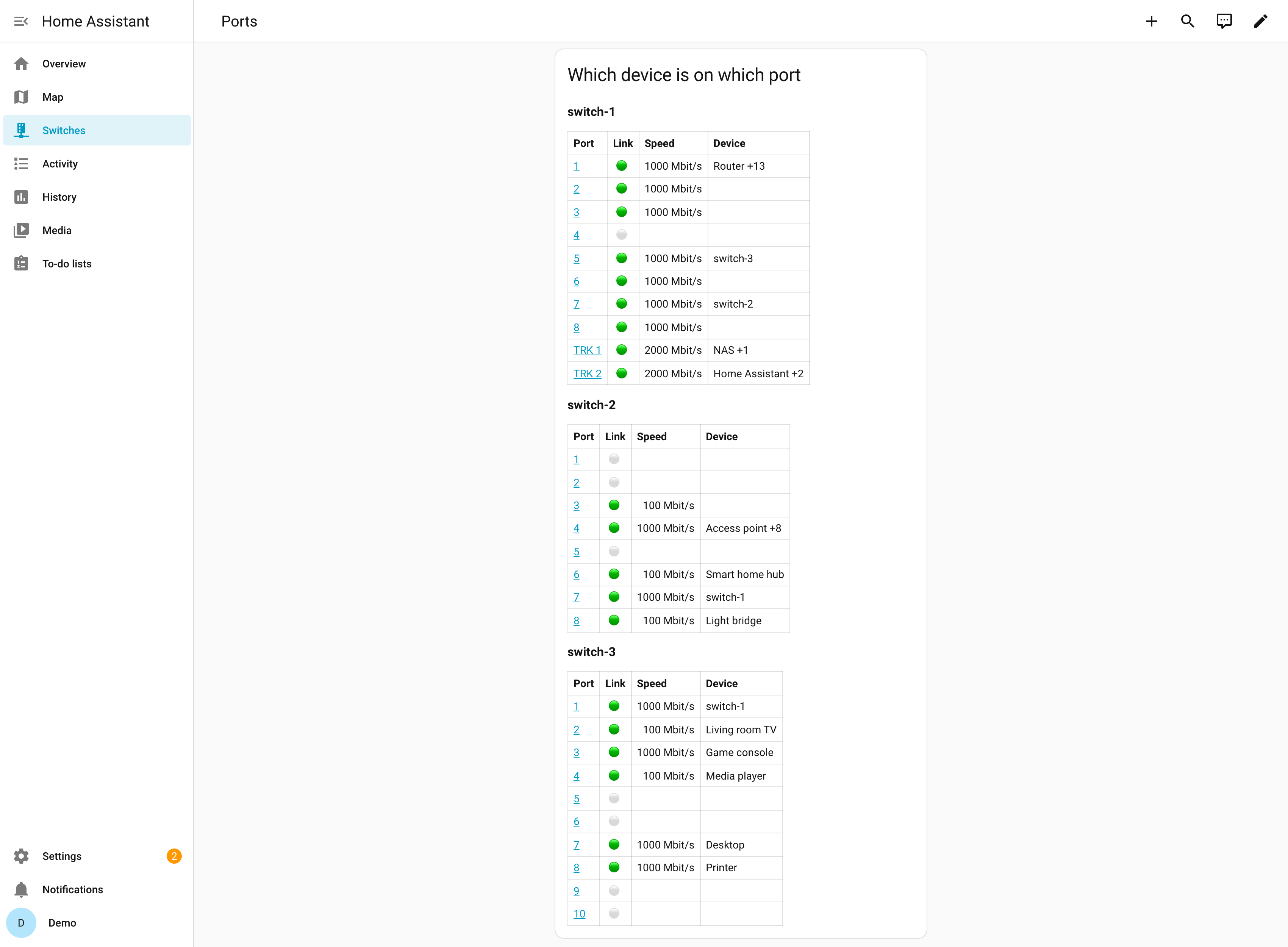Click the Demo user avatar
Screen dimensions: 1288x947
21,922
